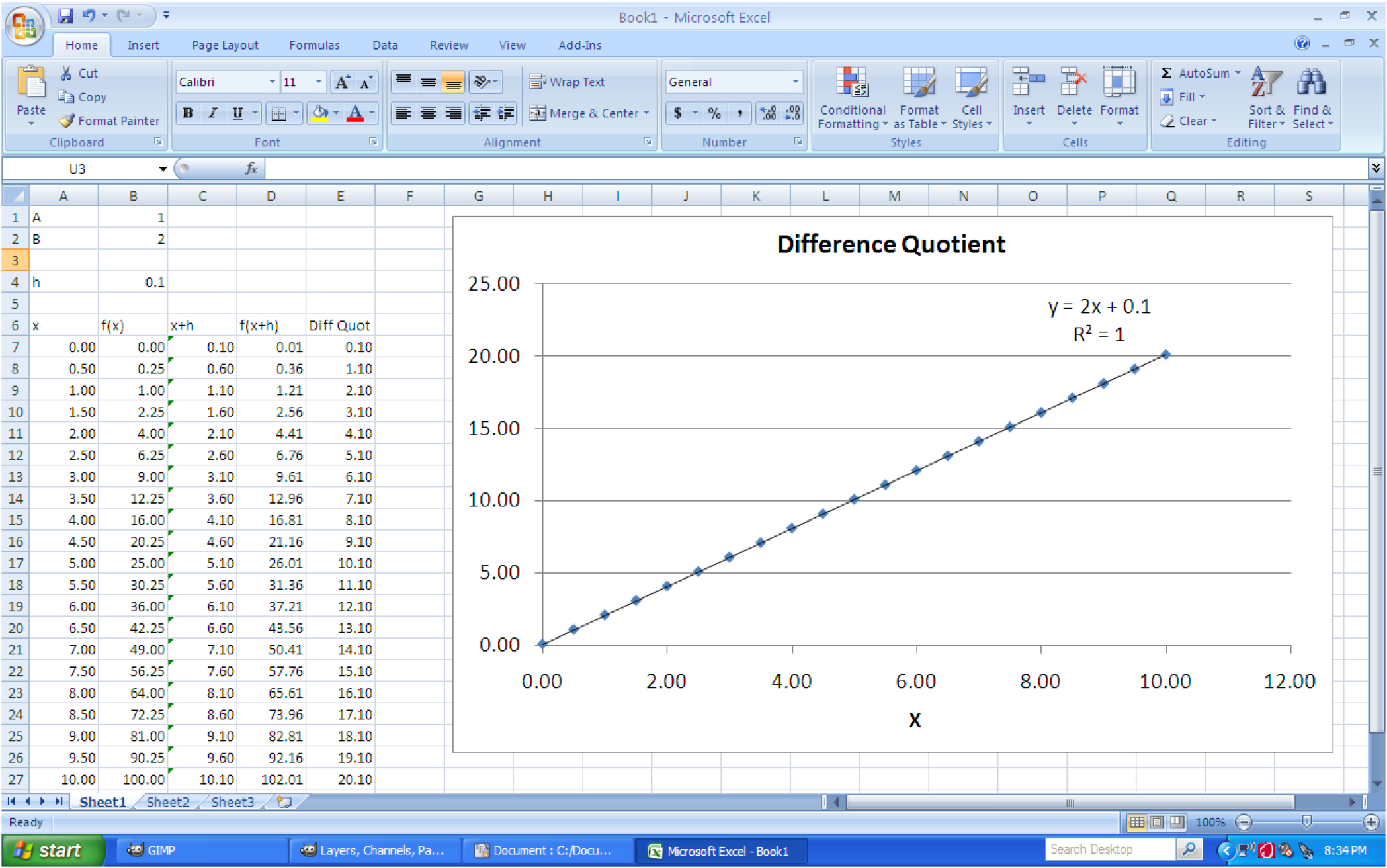Increase decimal places

[x=768, y=113]
